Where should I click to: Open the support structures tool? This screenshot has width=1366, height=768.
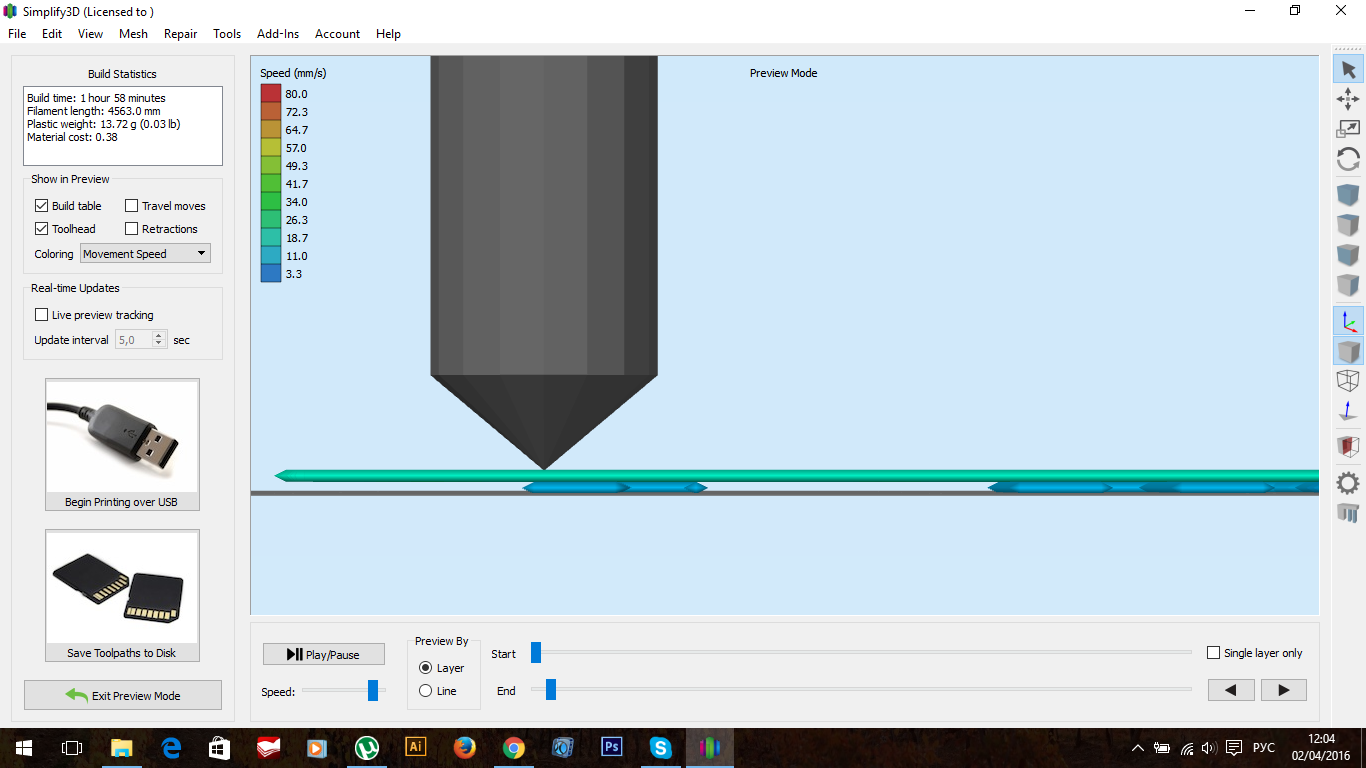[1348, 513]
